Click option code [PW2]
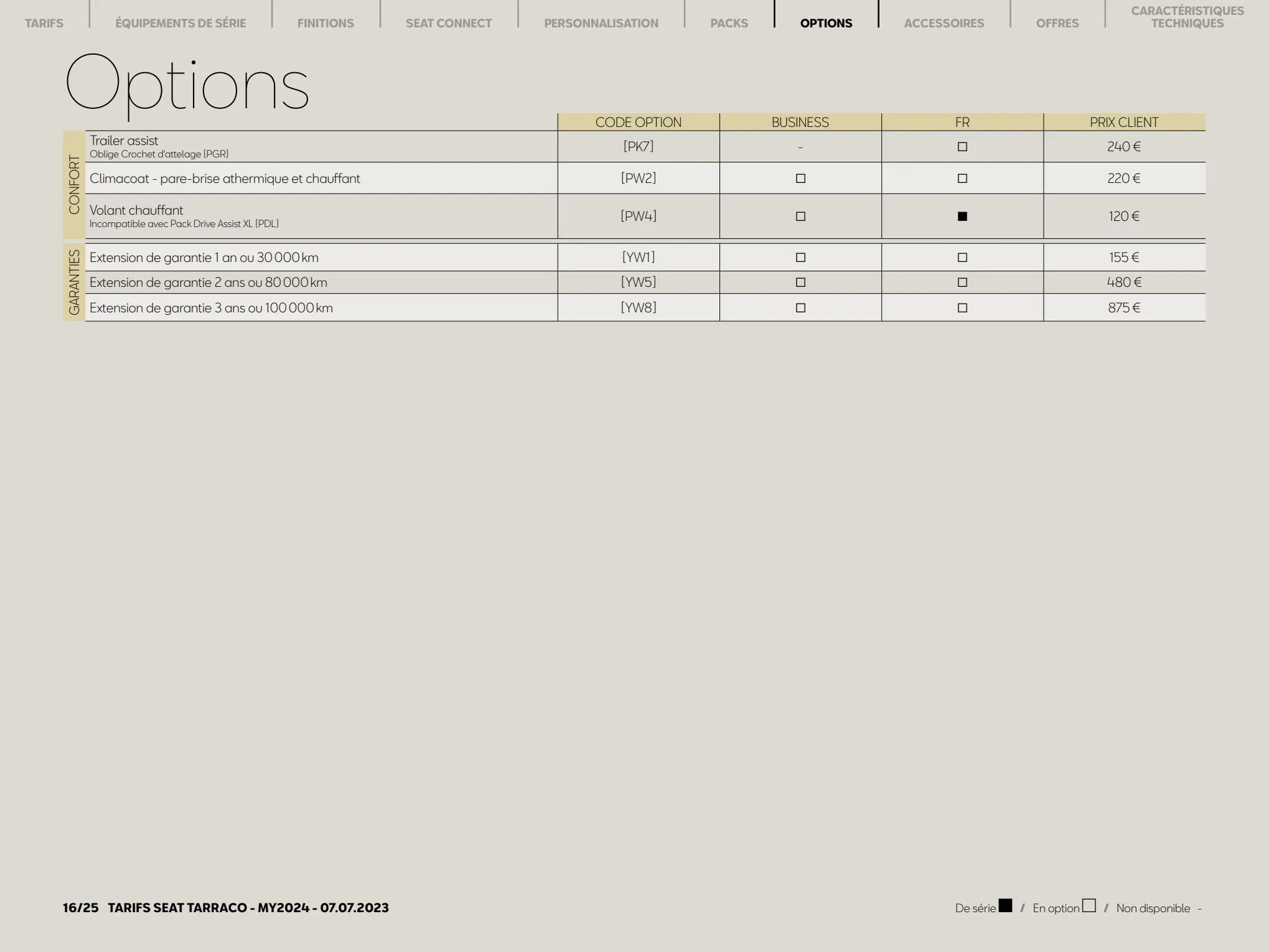1269x952 pixels. coord(639,179)
